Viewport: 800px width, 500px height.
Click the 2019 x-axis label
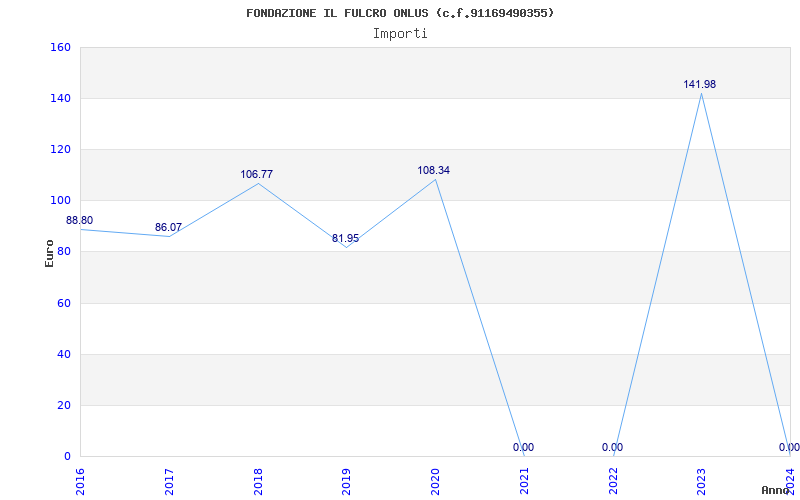coord(346,482)
